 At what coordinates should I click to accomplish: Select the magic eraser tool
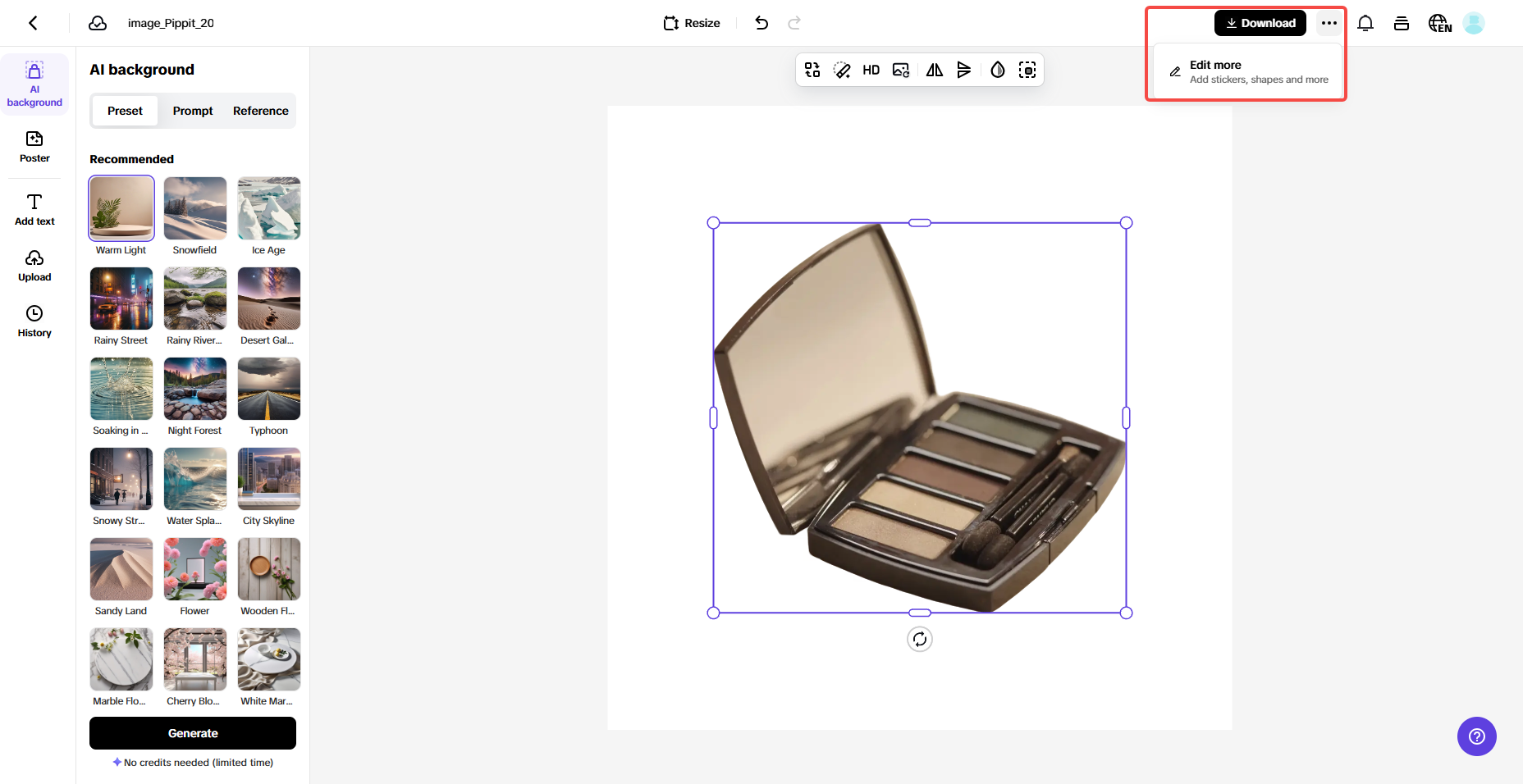coord(842,70)
